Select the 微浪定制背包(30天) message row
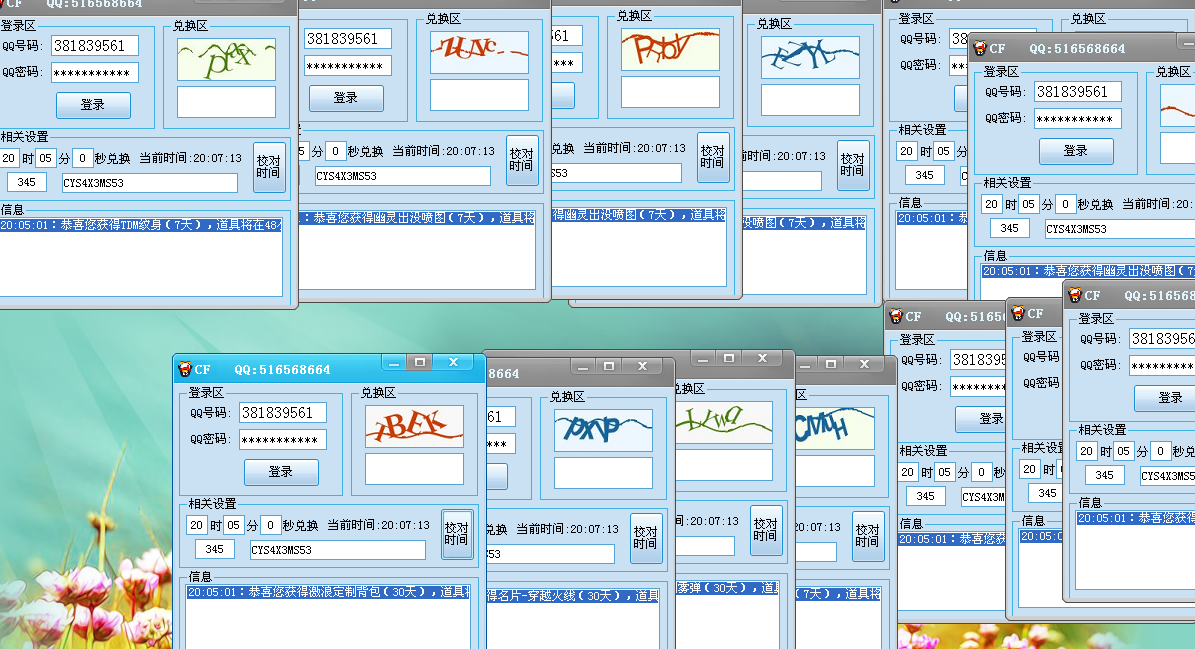 click(328, 592)
